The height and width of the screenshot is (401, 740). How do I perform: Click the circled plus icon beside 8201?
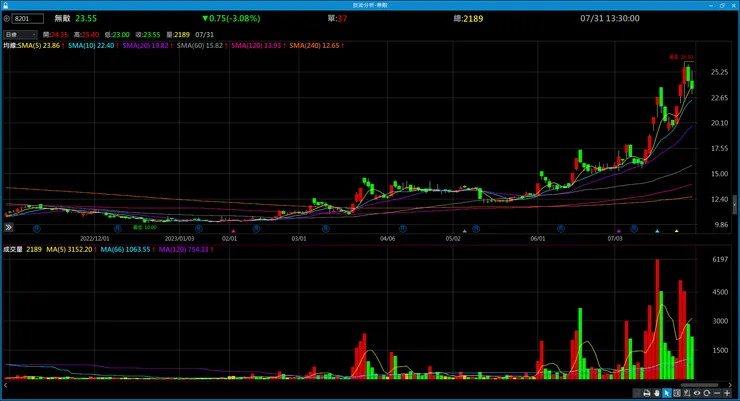click(7, 18)
